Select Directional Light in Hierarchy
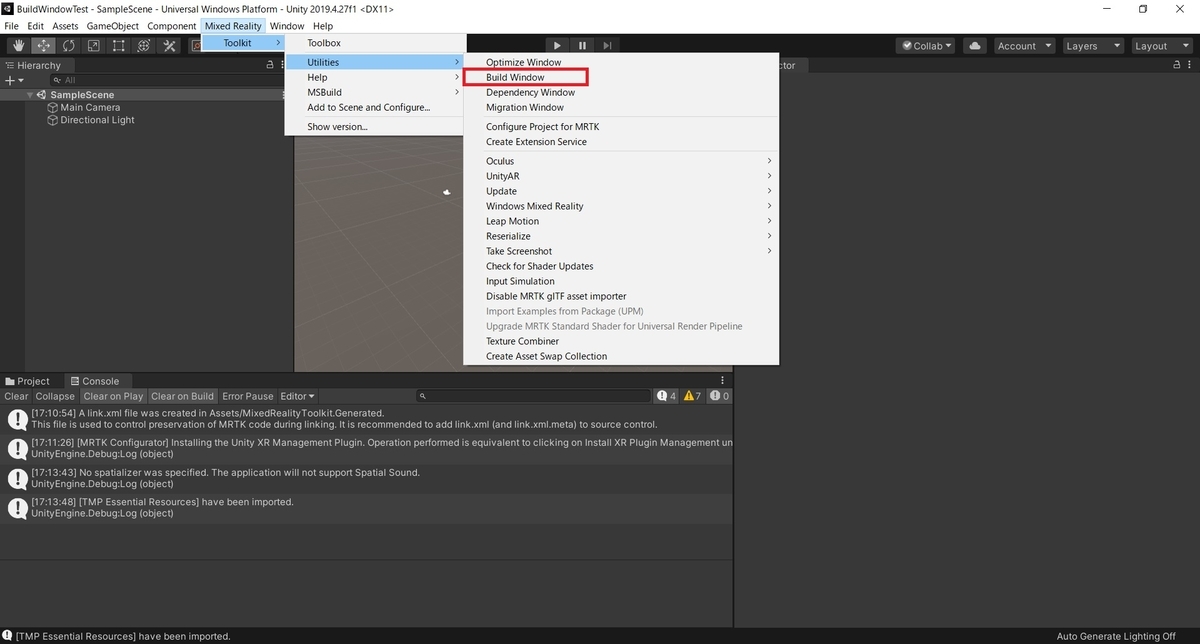The image size is (1200, 644). (97, 120)
